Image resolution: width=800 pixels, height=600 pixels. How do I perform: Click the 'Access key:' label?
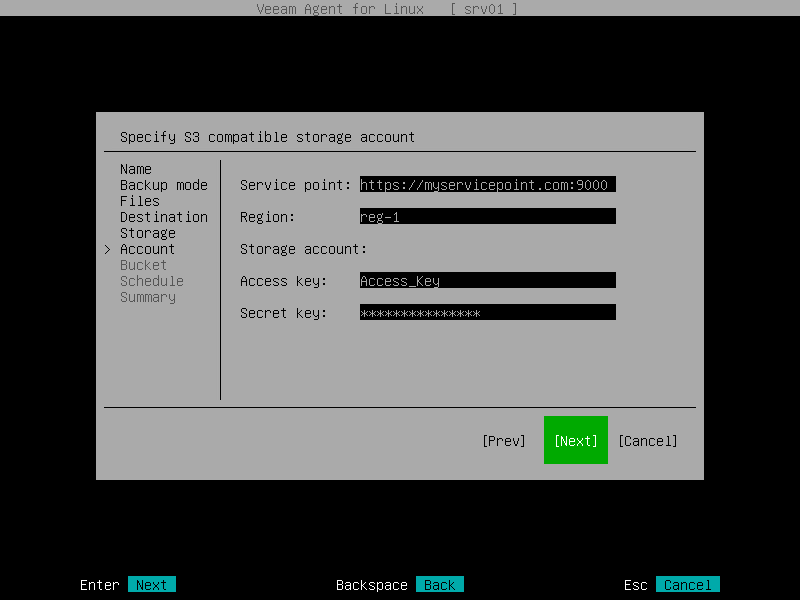point(283,281)
